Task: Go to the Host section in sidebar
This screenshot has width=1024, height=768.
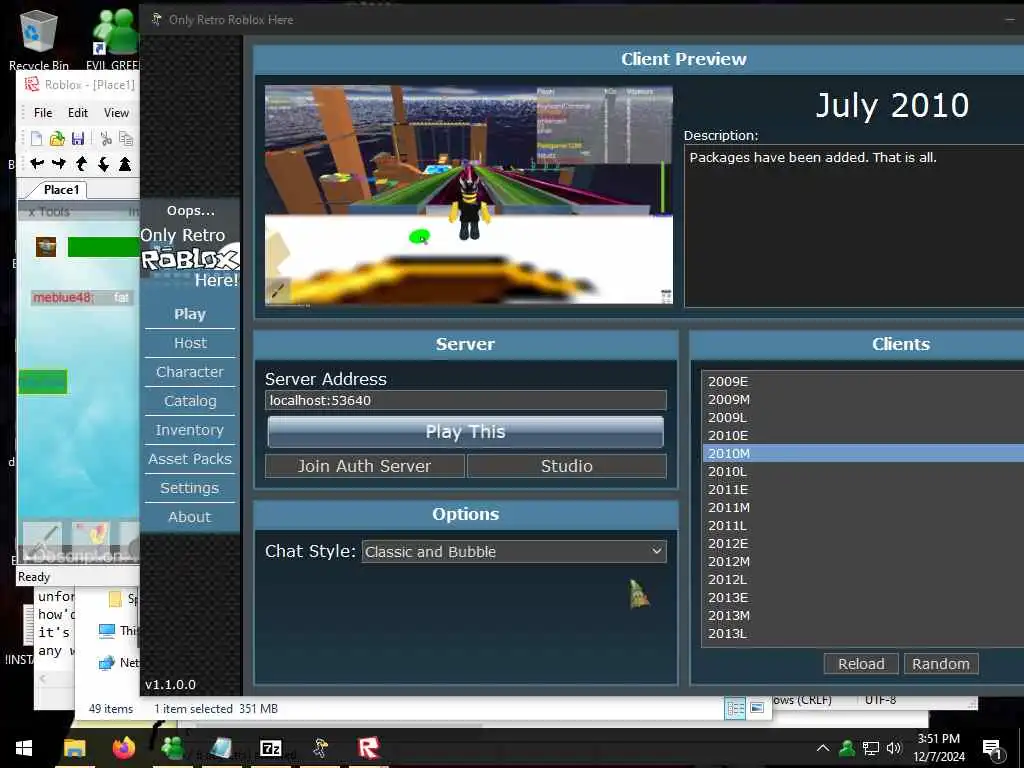Action: (189, 343)
